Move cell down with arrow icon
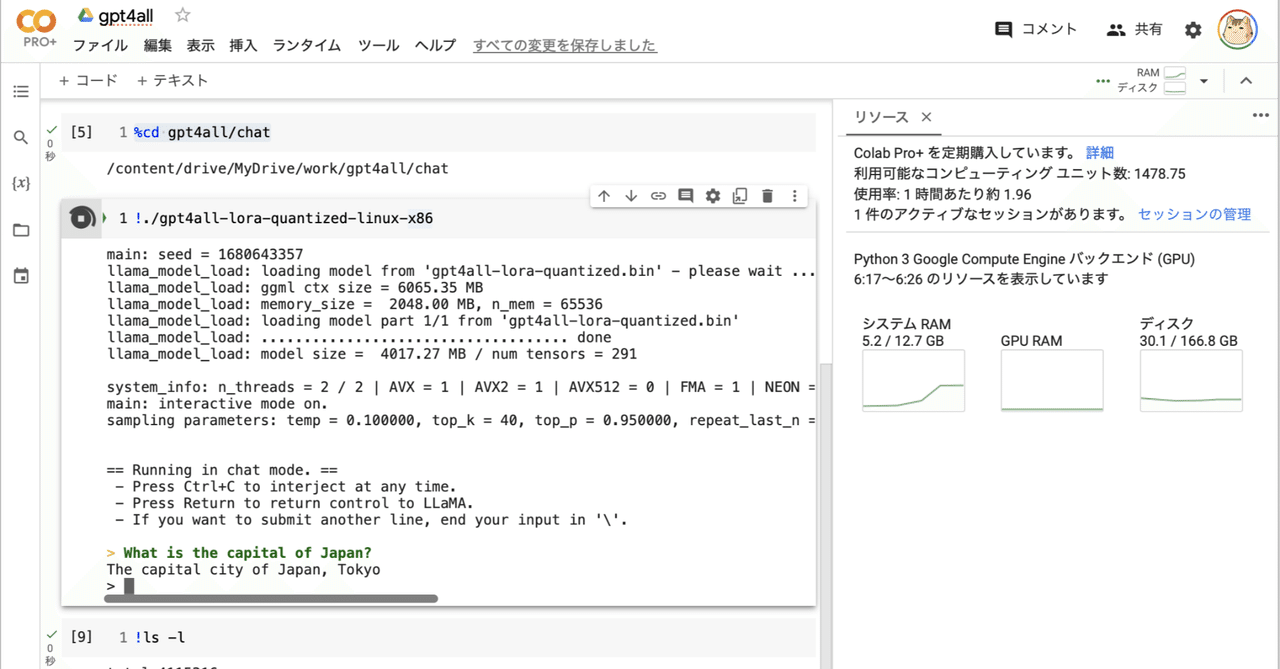The width and height of the screenshot is (1280, 669). pyautogui.click(x=631, y=196)
